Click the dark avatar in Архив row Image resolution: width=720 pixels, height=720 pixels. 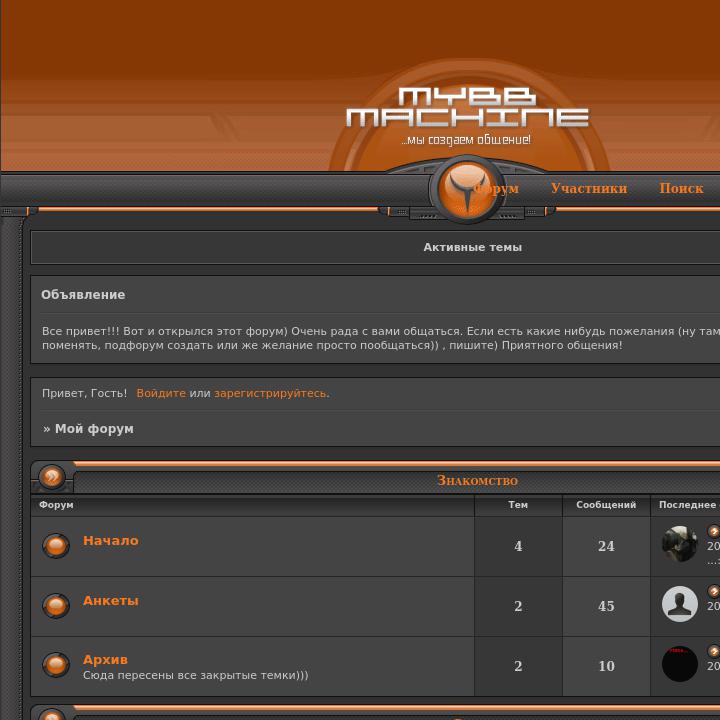tap(680, 664)
